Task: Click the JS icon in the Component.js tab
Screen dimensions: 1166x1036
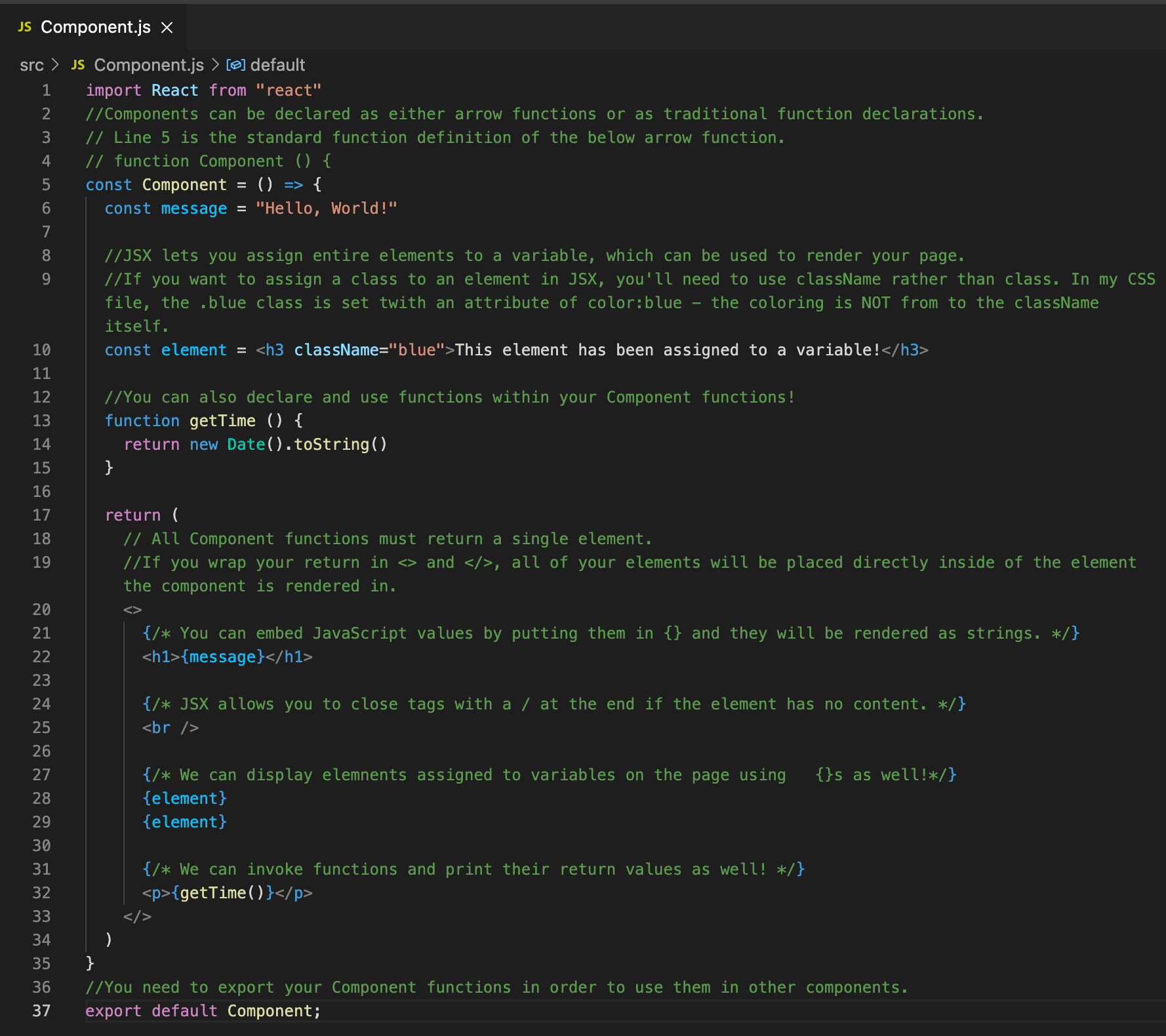Action: coord(24,27)
